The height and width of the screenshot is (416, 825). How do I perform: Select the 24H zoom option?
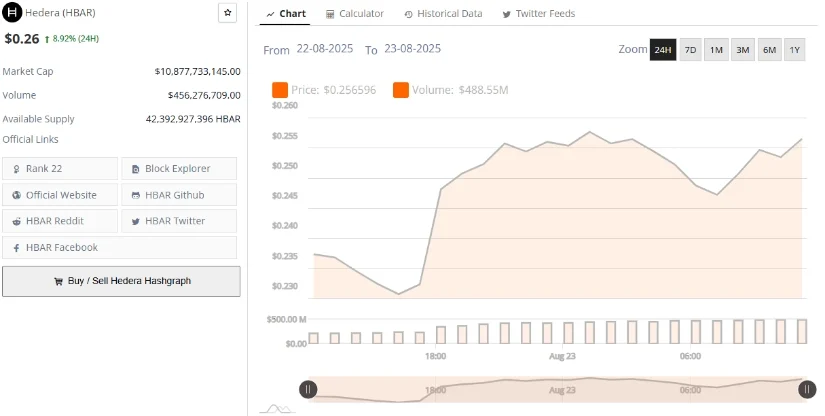pyautogui.click(x=663, y=50)
